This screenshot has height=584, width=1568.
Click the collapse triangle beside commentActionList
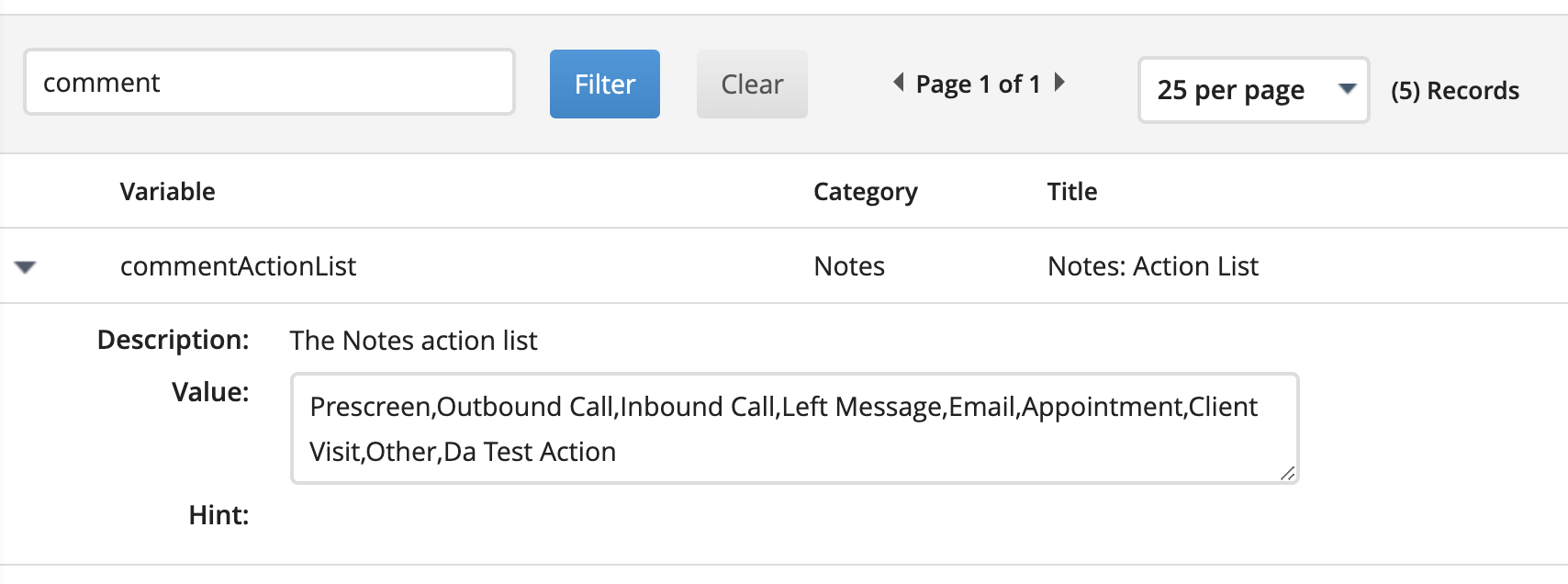tap(26, 266)
